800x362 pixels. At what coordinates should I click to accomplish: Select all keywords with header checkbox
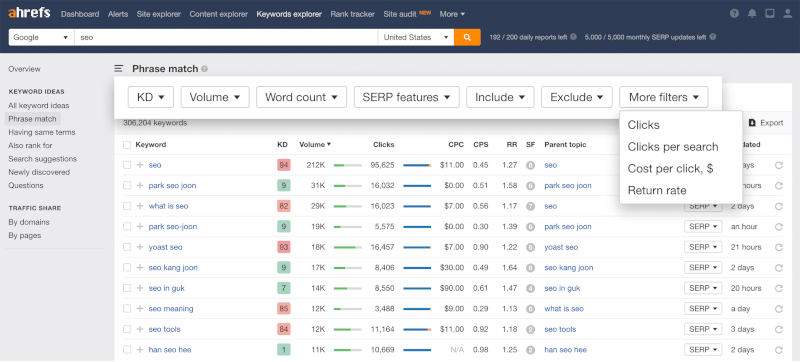(127, 145)
